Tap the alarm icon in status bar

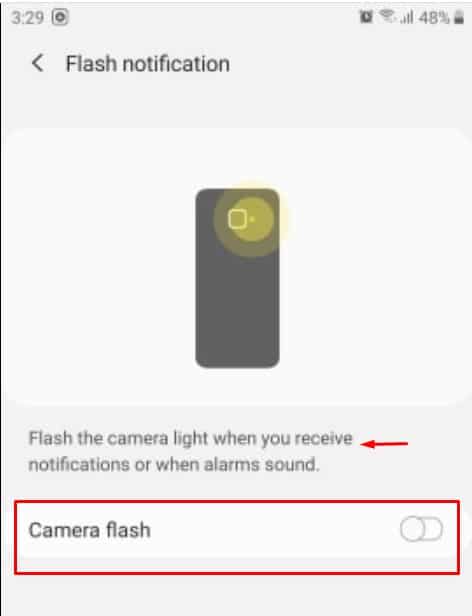click(366, 16)
